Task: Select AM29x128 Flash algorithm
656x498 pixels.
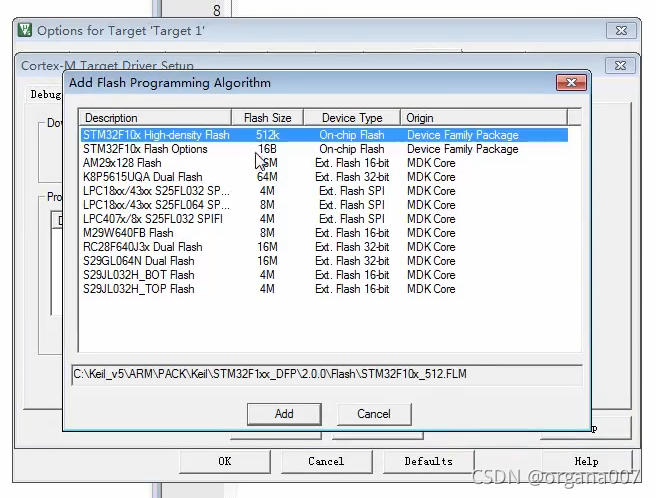Action: click(x=324, y=163)
